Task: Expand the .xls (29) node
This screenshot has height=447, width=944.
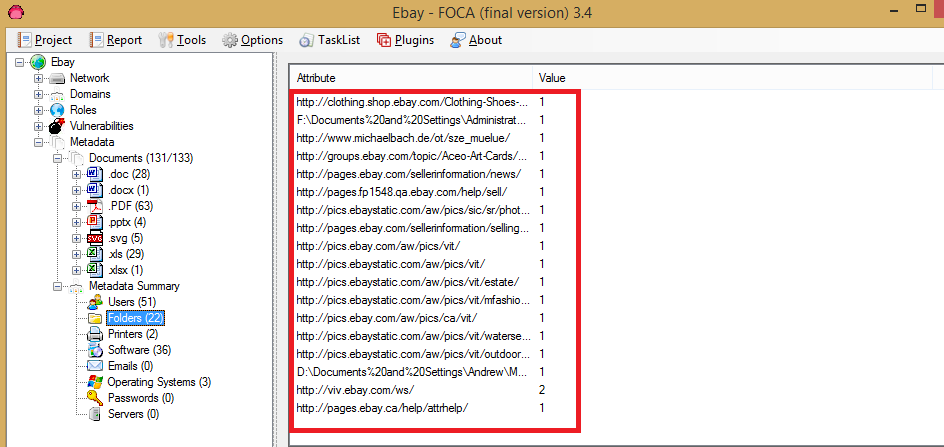Action: tap(76, 254)
